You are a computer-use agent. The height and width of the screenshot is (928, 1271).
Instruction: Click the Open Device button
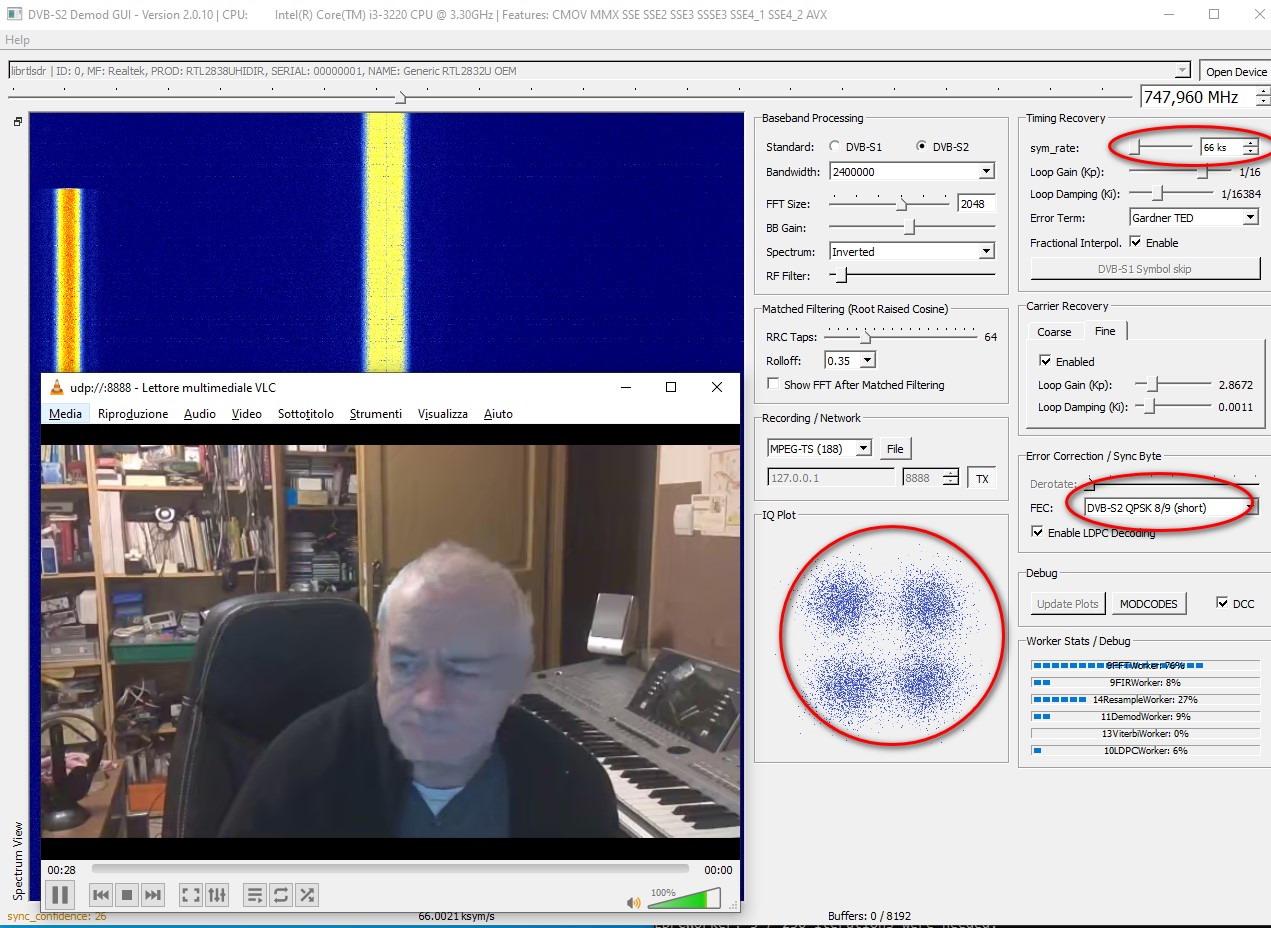(x=1235, y=72)
